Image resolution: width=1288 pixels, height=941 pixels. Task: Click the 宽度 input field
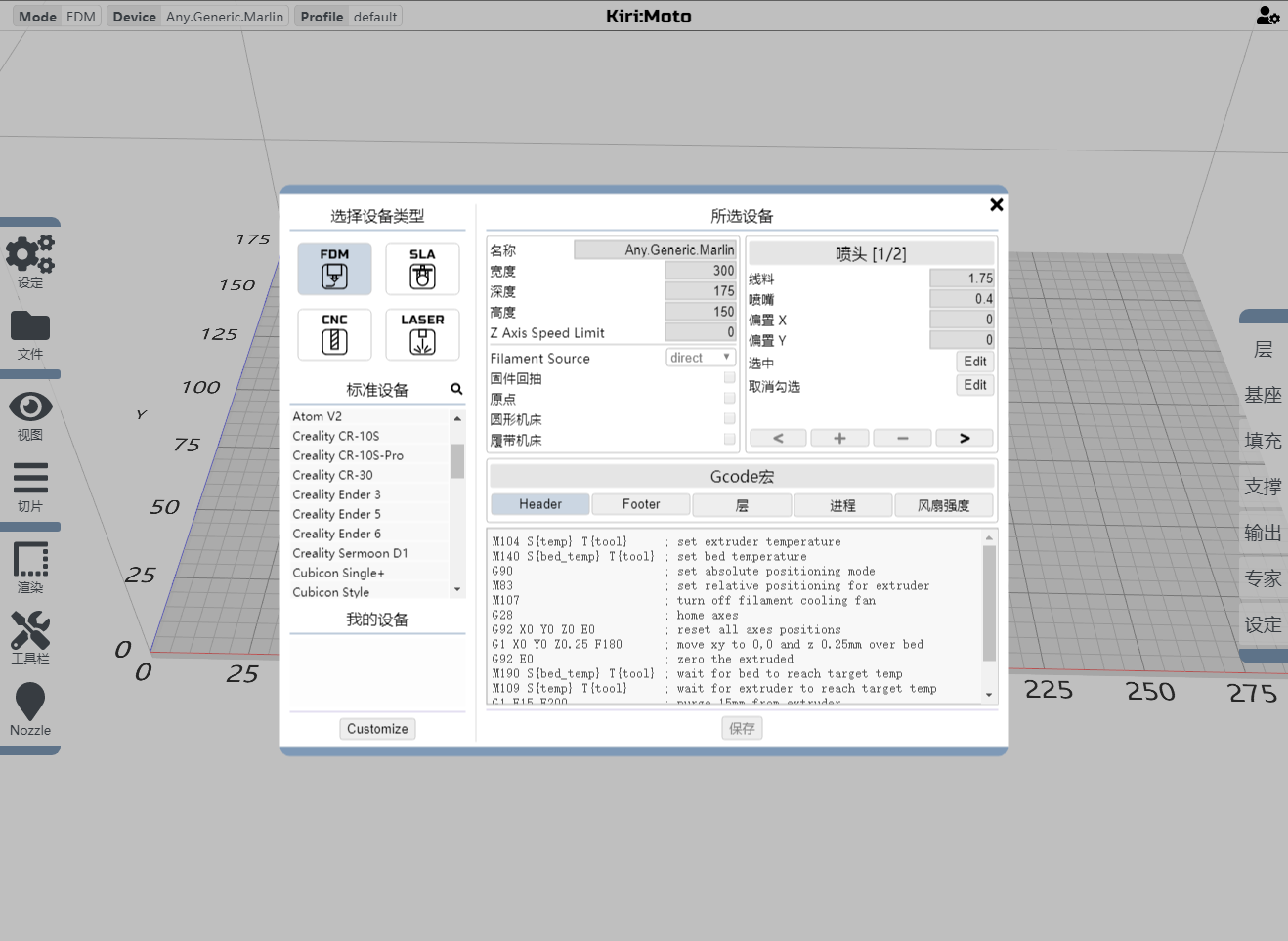click(x=701, y=271)
